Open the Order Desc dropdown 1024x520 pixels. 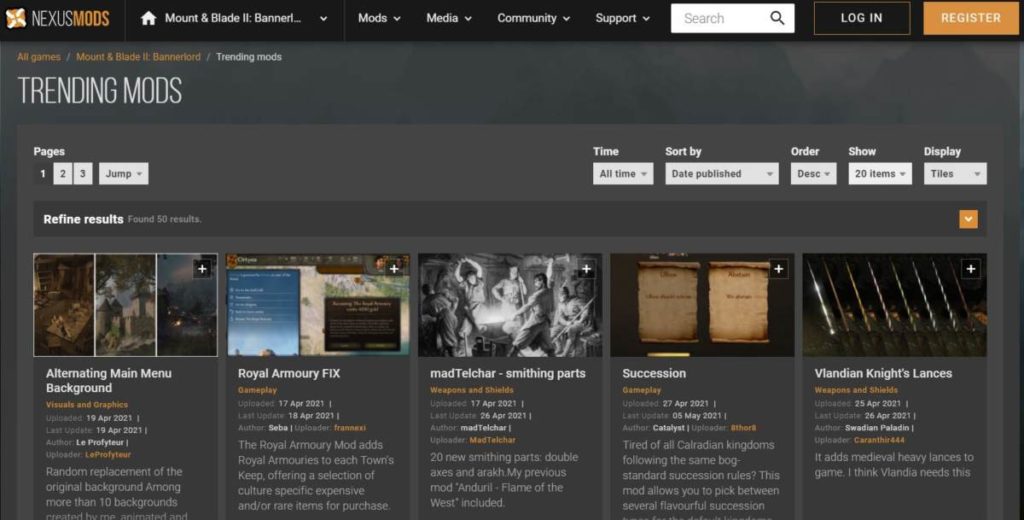(x=813, y=174)
